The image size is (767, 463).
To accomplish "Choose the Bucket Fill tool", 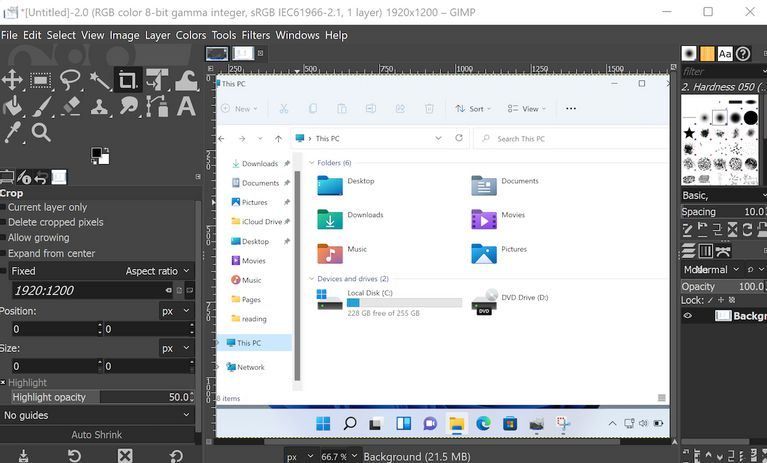I will (x=13, y=106).
